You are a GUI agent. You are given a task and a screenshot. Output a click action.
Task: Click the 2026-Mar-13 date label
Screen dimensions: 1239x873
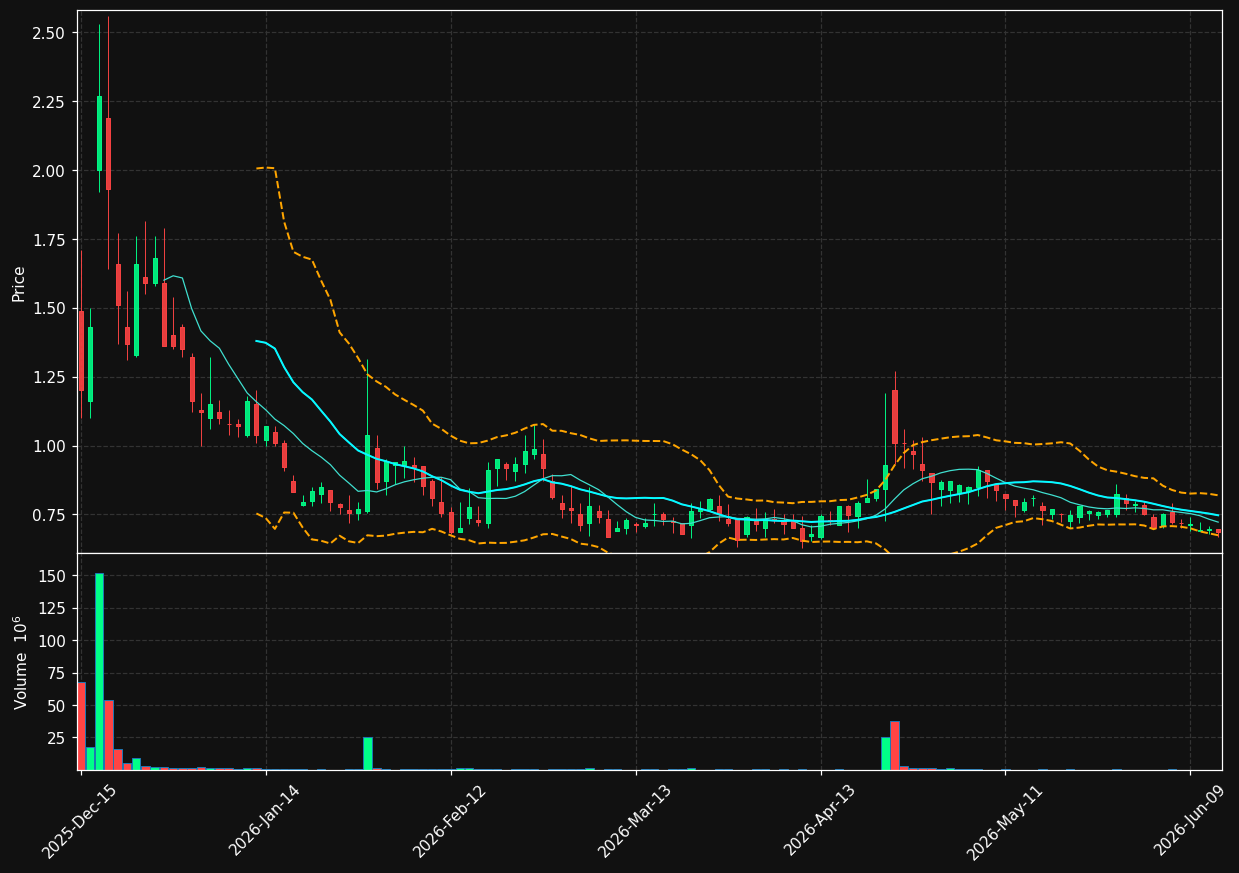634,821
